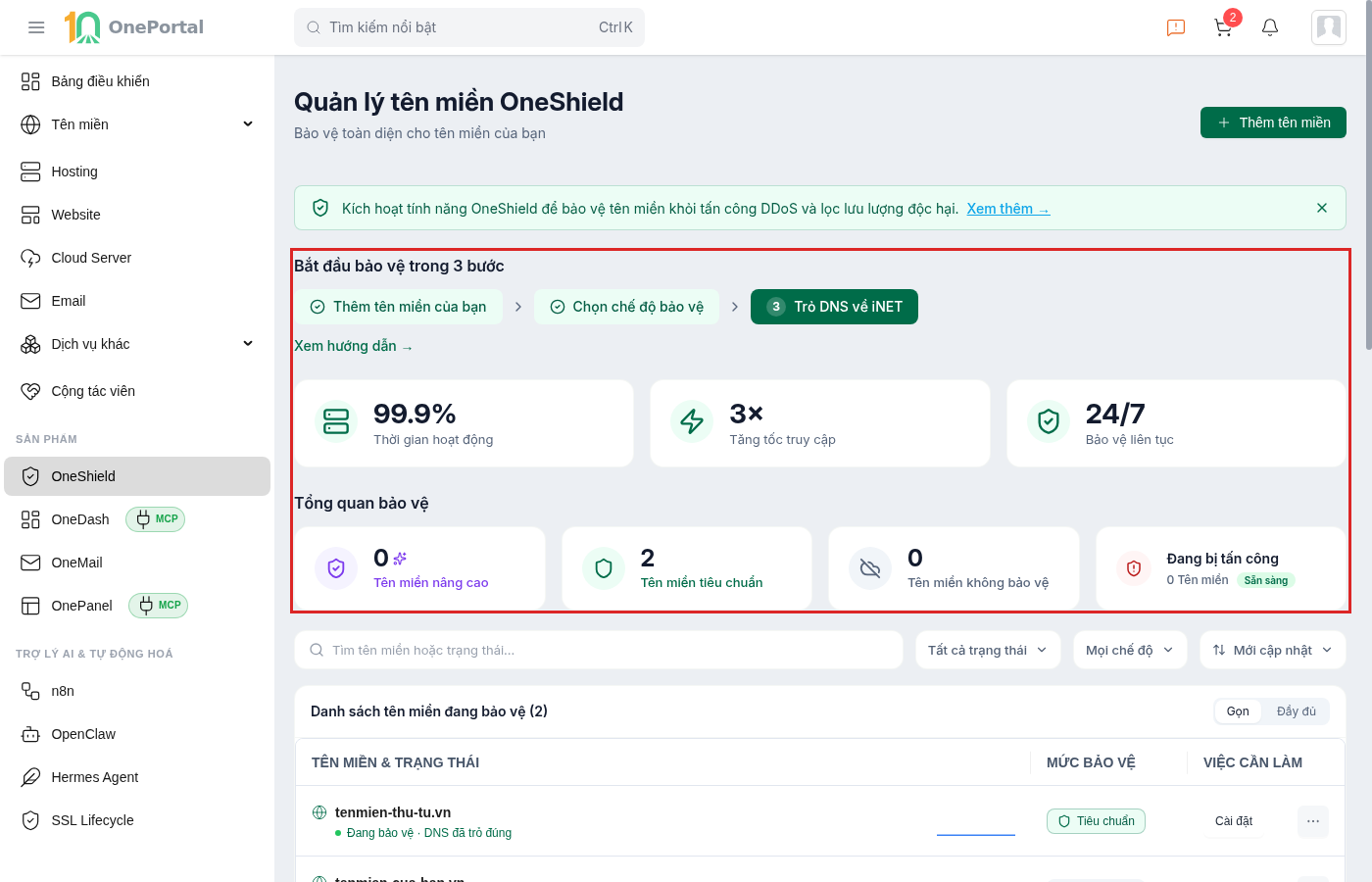The width and height of the screenshot is (1372, 882).
Task: Click the VIỆC CẦN LÀM column header
Action: click(1252, 762)
